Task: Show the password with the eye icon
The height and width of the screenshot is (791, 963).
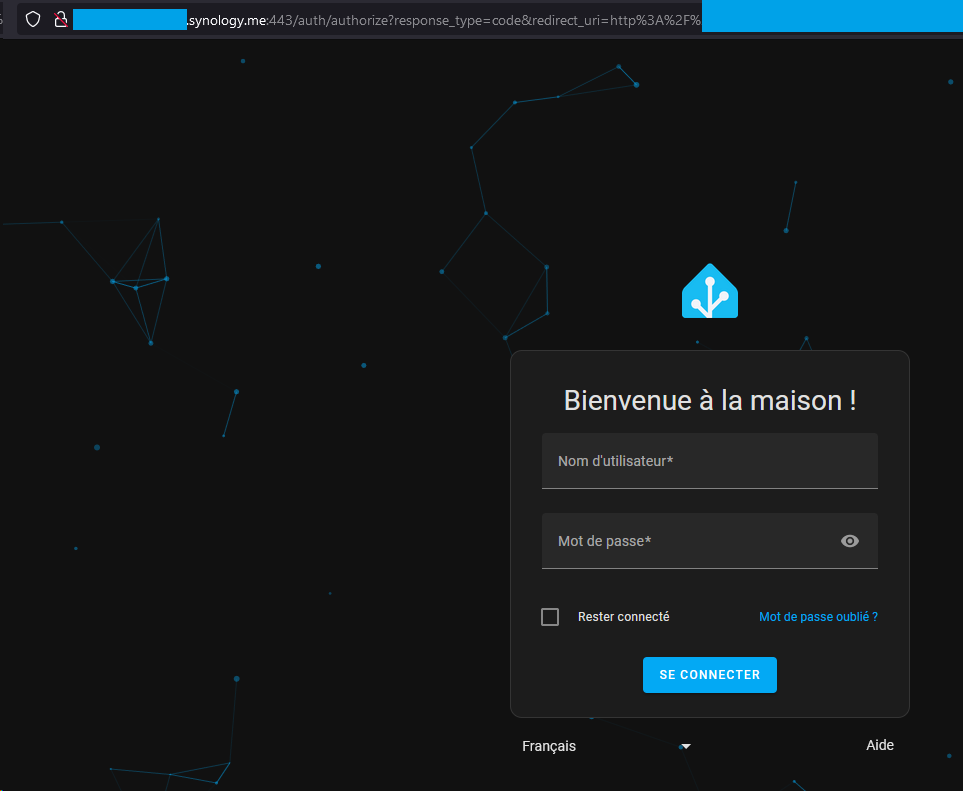Action: click(849, 540)
